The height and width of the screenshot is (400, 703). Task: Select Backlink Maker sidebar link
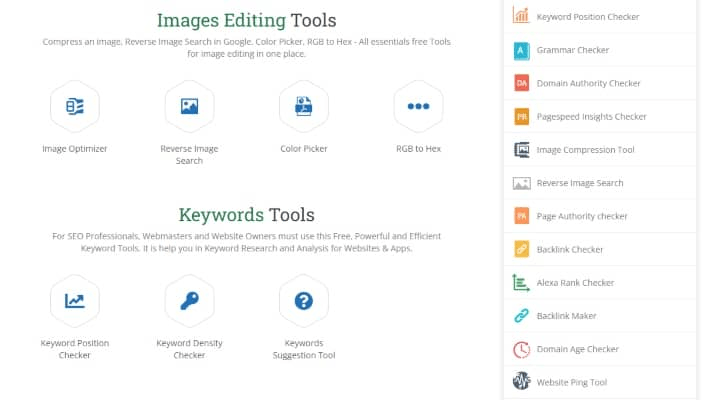[566, 316]
